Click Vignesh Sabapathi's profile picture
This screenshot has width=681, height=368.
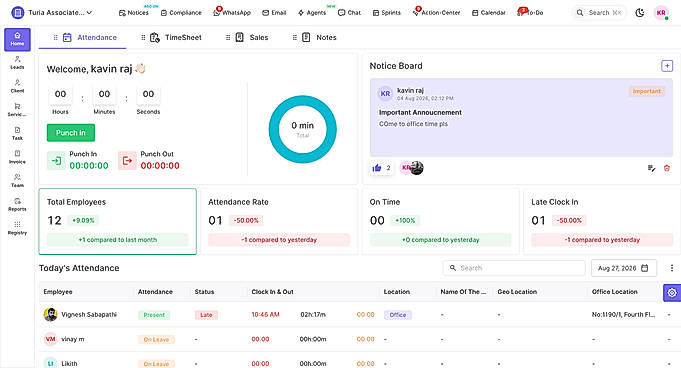tap(50, 314)
